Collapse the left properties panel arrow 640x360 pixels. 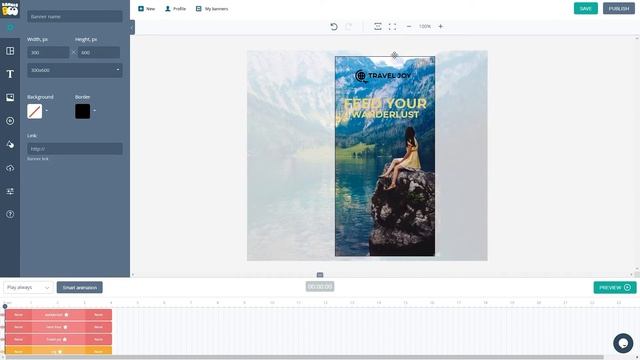(132, 28)
